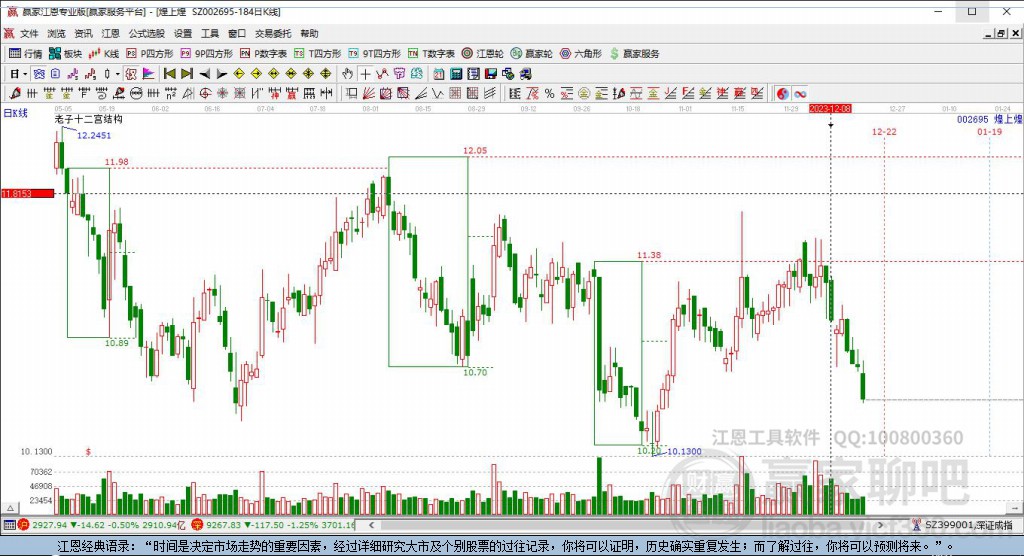Step chart right with black right arrow
This screenshot has width=1024, height=556.
(222, 74)
